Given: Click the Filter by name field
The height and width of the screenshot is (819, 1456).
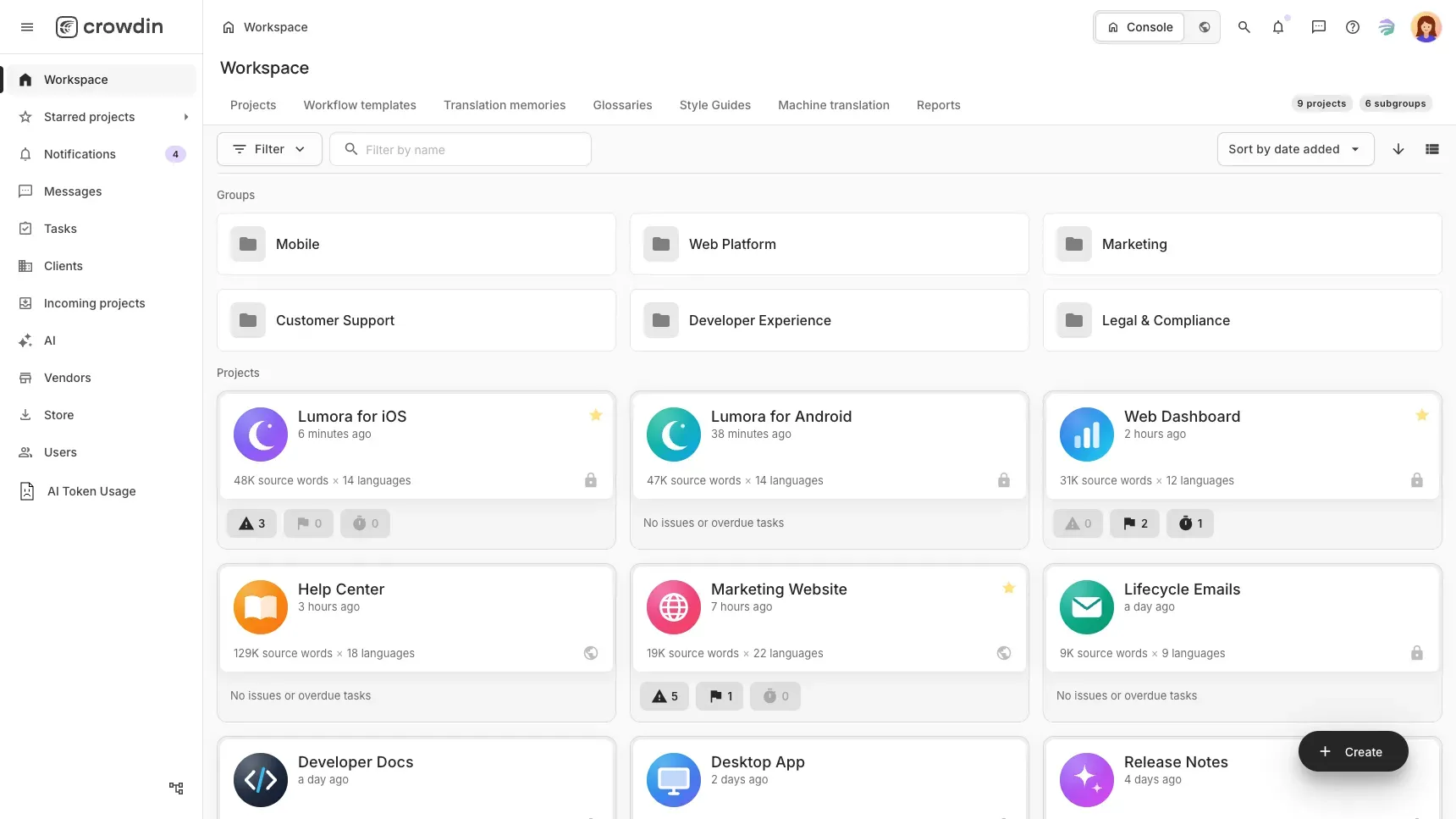Looking at the screenshot, I should pyautogui.click(x=461, y=149).
